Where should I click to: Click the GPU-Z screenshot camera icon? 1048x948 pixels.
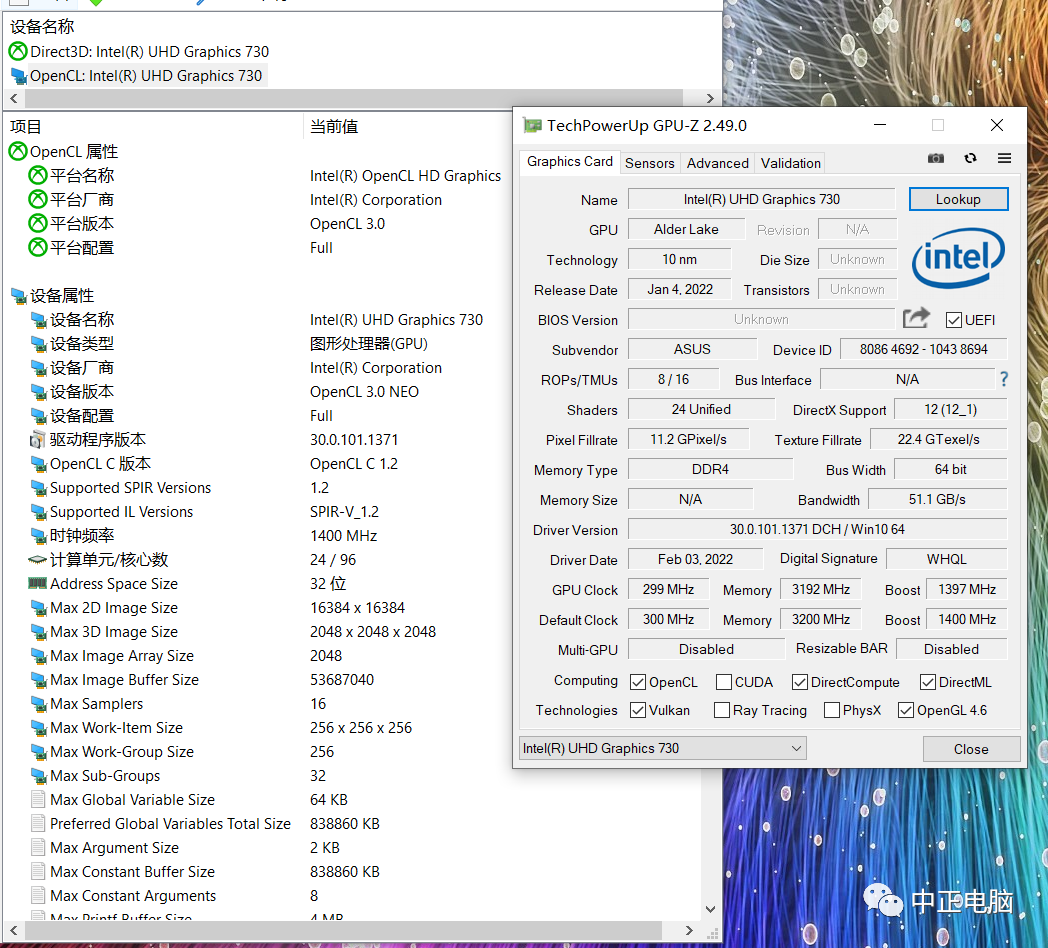[x=936, y=158]
